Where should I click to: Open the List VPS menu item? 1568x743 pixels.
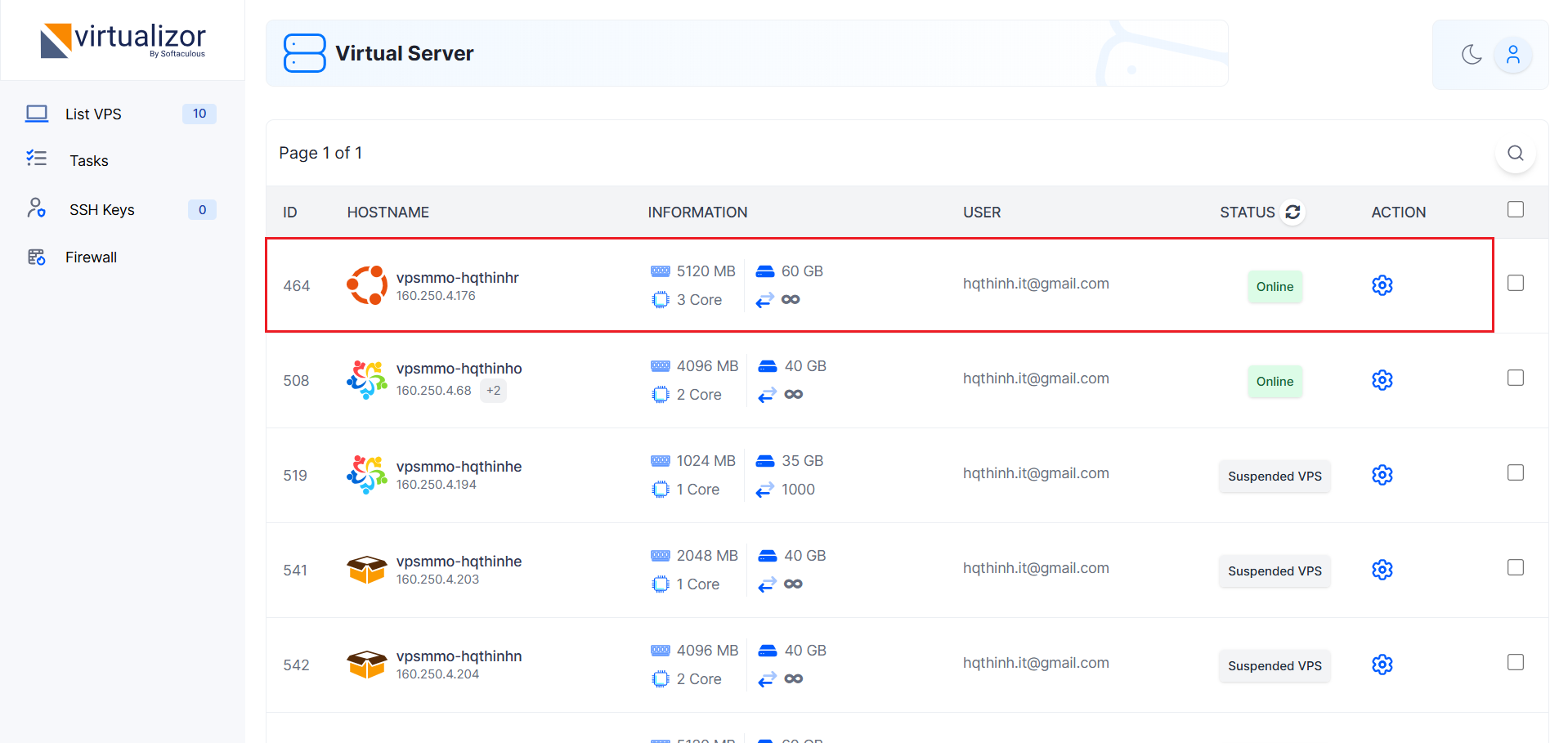click(93, 114)
